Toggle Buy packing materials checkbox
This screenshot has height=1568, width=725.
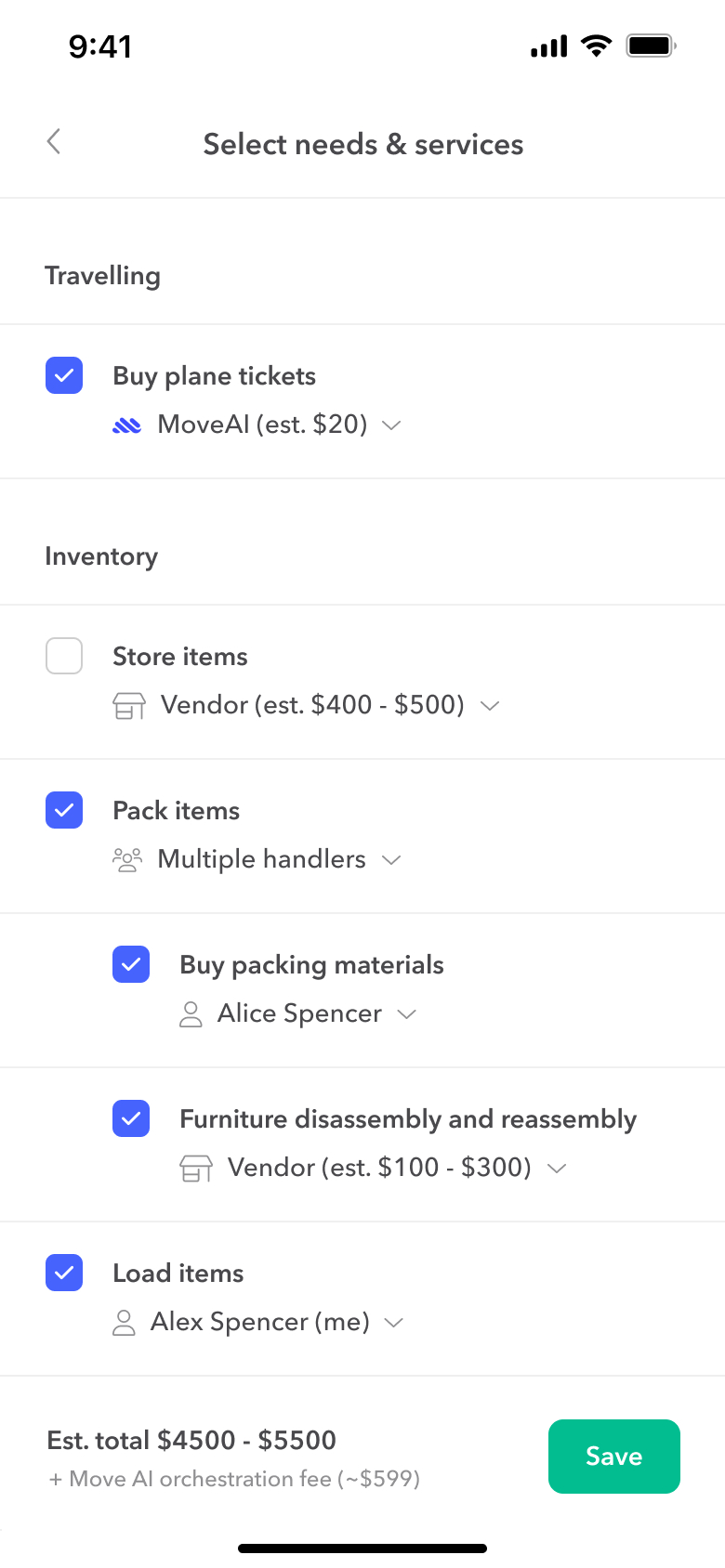131,964
